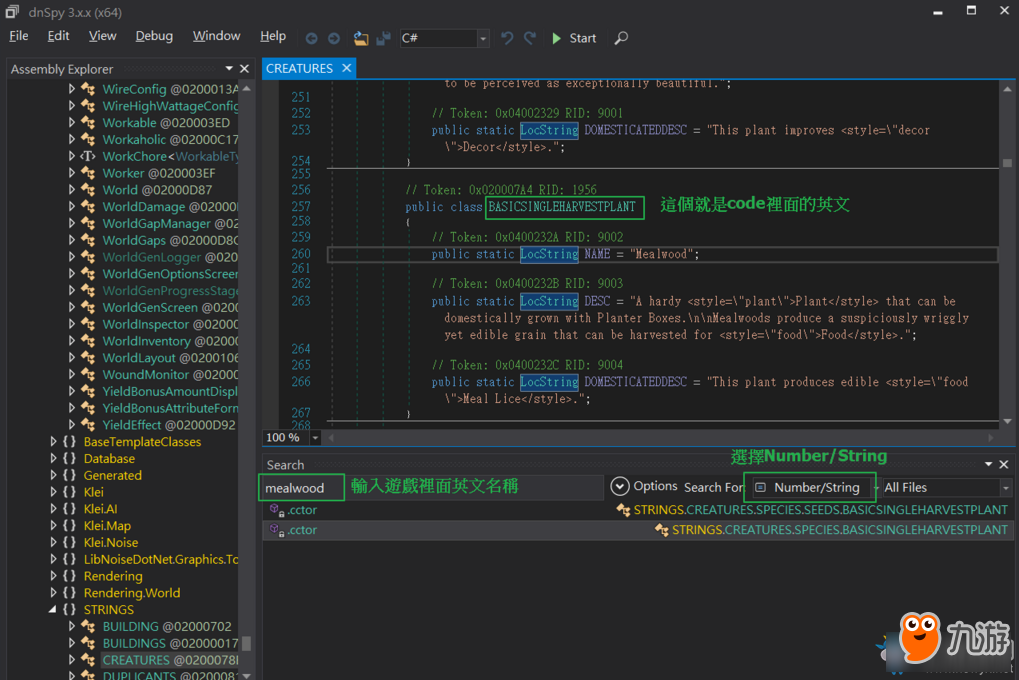The width and height of the screenshot is (1019, 680).
Task: Click LocString type on the NAME line
Action: coord(549,254)
